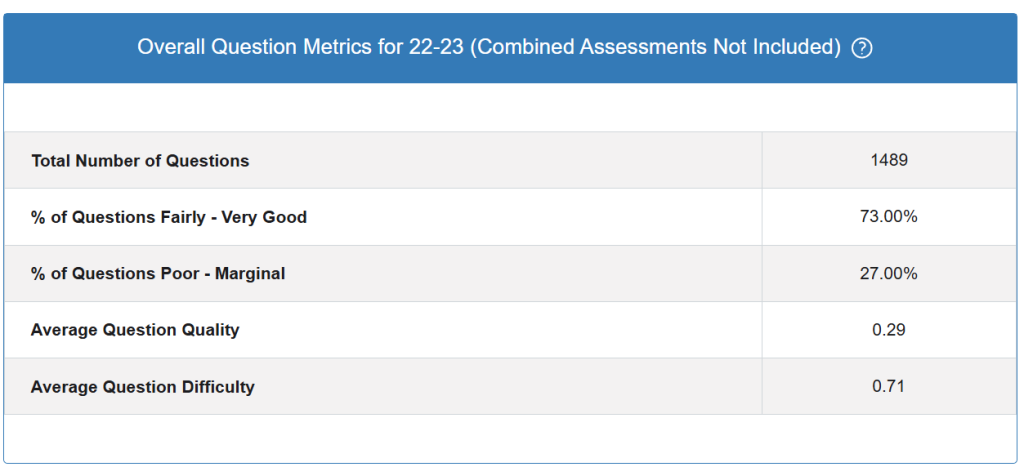Click the Overall Question Metrics header title
1024x467 pixels.
[x=489, y=48]
